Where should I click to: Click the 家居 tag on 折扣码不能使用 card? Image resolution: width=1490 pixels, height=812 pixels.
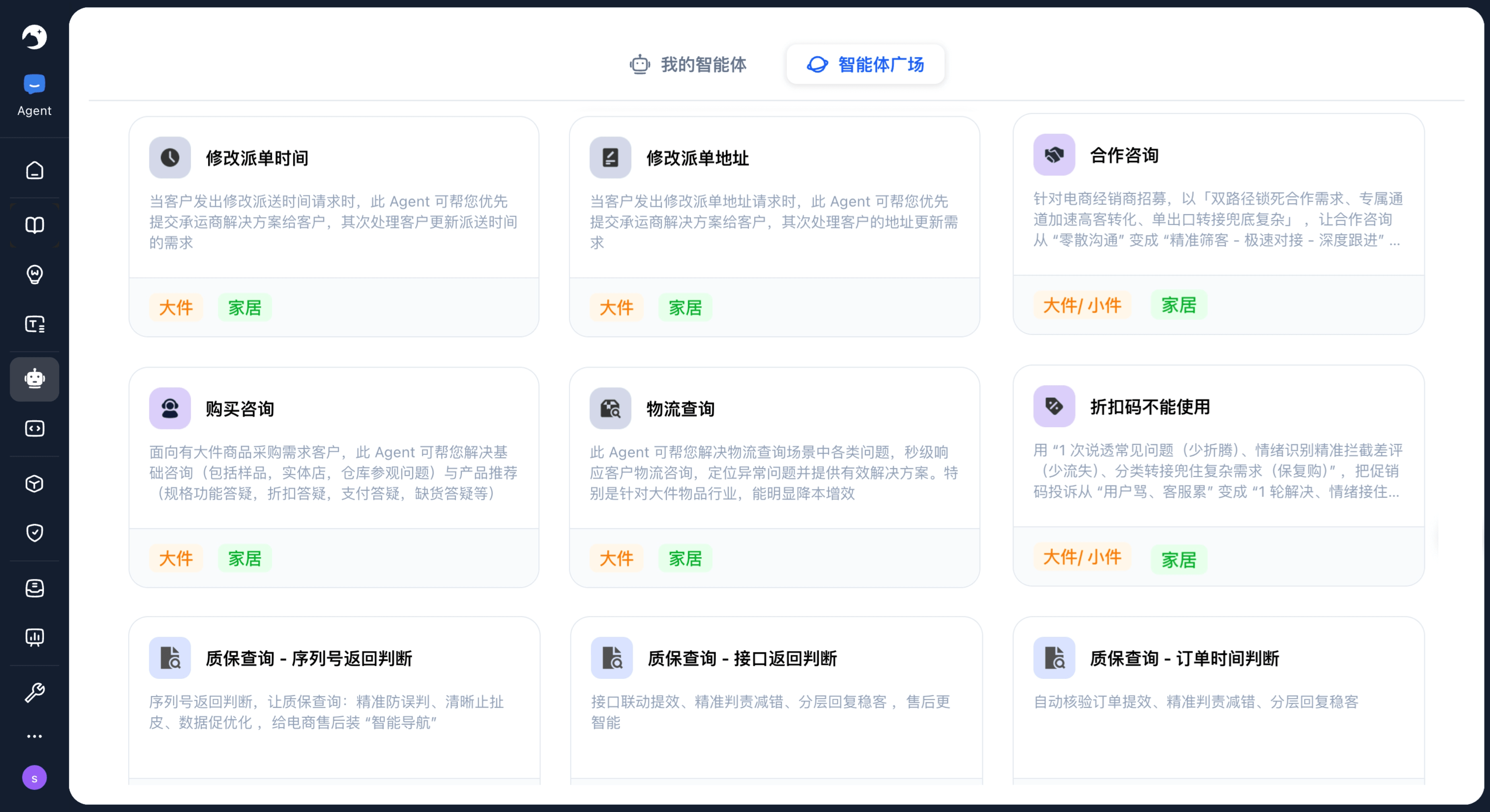point(1179,559)
